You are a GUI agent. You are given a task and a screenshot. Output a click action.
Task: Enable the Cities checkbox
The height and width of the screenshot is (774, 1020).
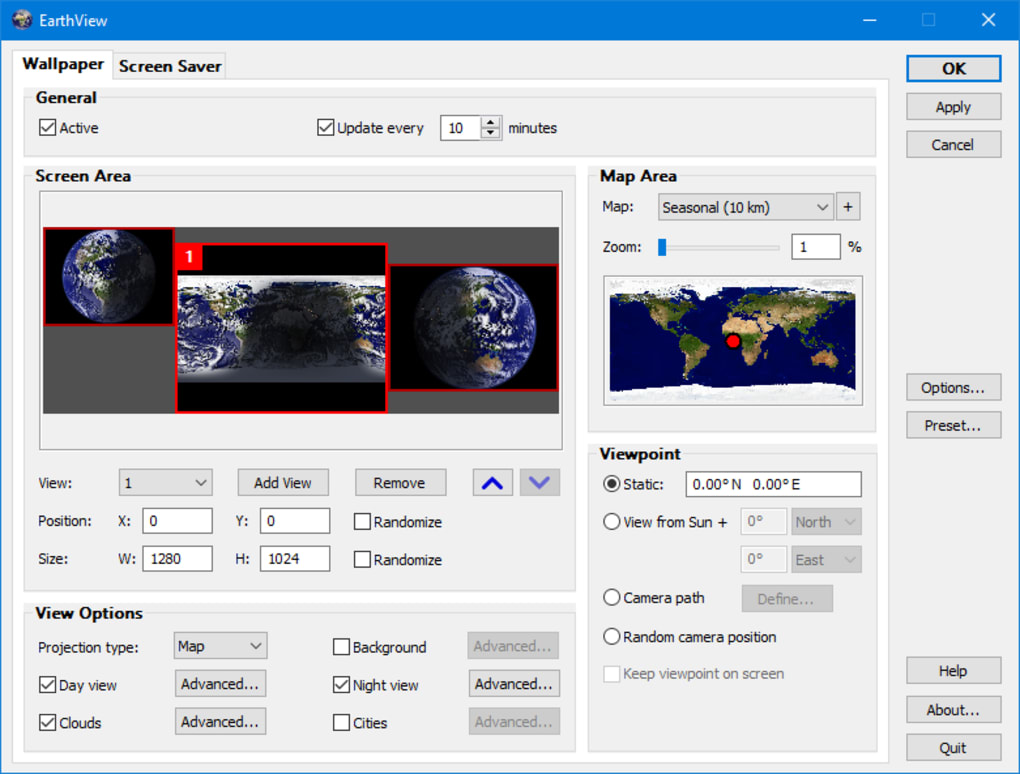point(342,723)
